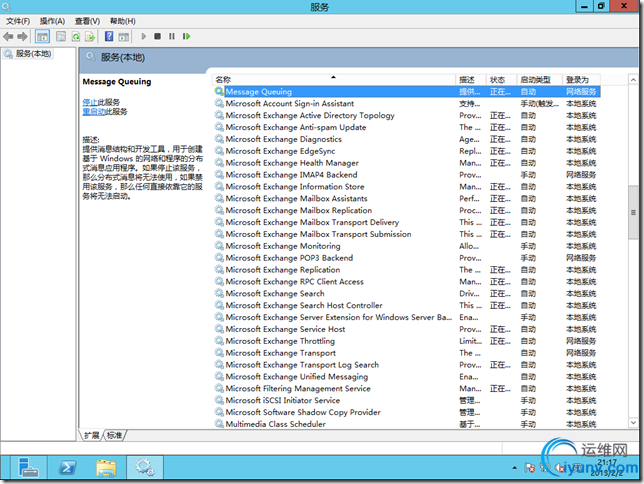Click the Restart (重启动) this service link
The height and width of the screenshot is (484, 644).
[94, 112]
